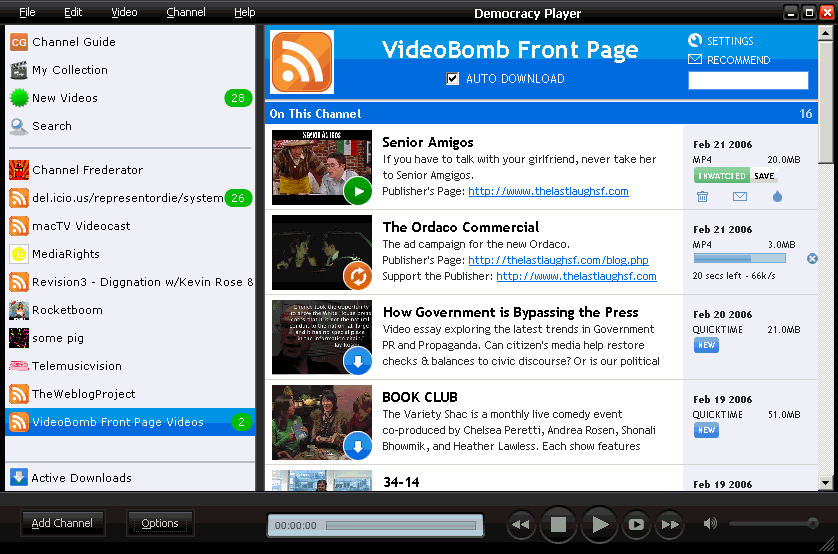
Task: Click the channel header search input field
Action: 748,80
